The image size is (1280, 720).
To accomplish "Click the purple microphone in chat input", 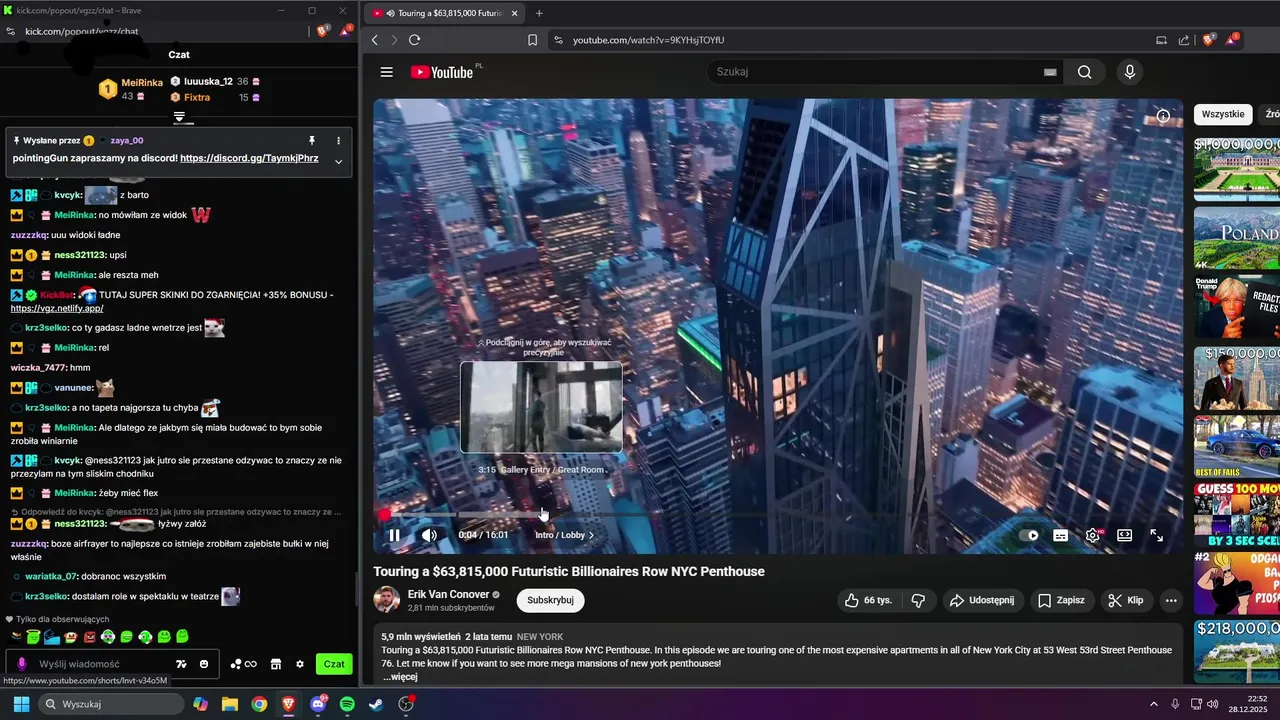I will 22,664.
